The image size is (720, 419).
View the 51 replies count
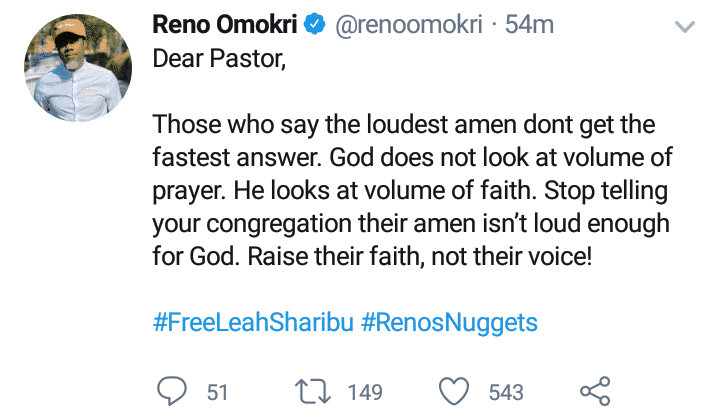coord(218,393)
